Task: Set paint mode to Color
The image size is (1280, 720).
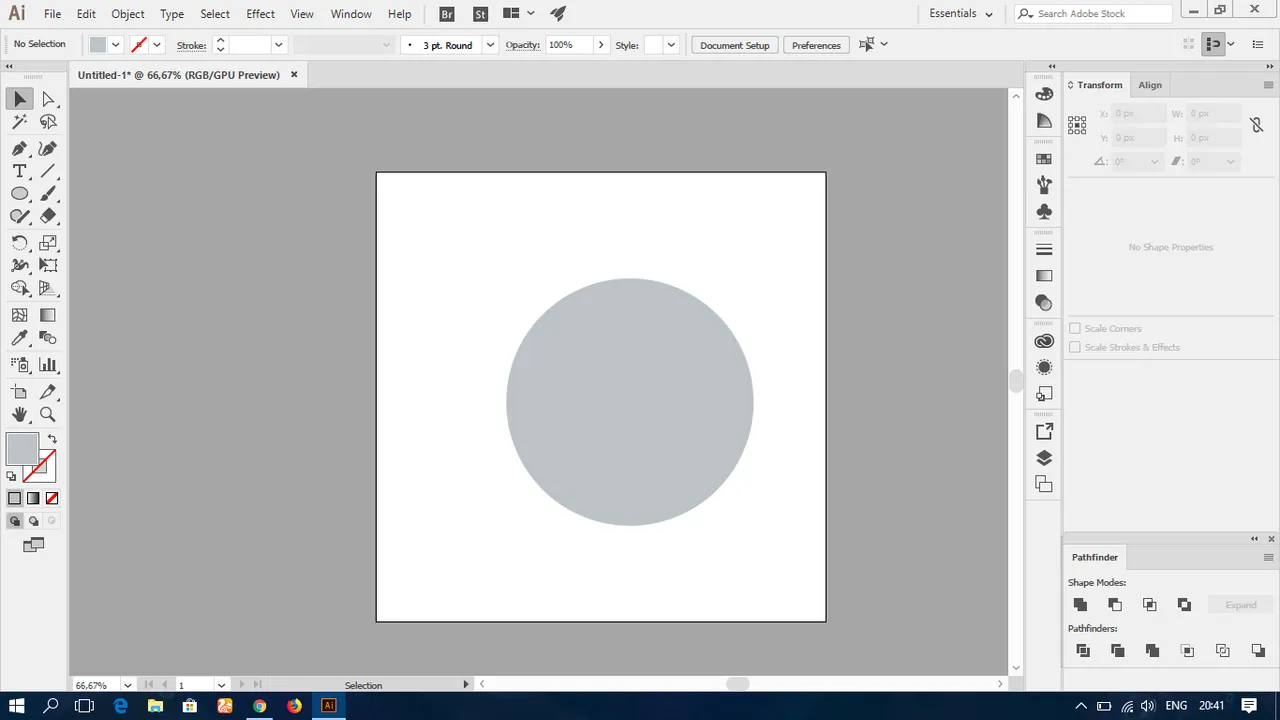Action: [14, 498]
